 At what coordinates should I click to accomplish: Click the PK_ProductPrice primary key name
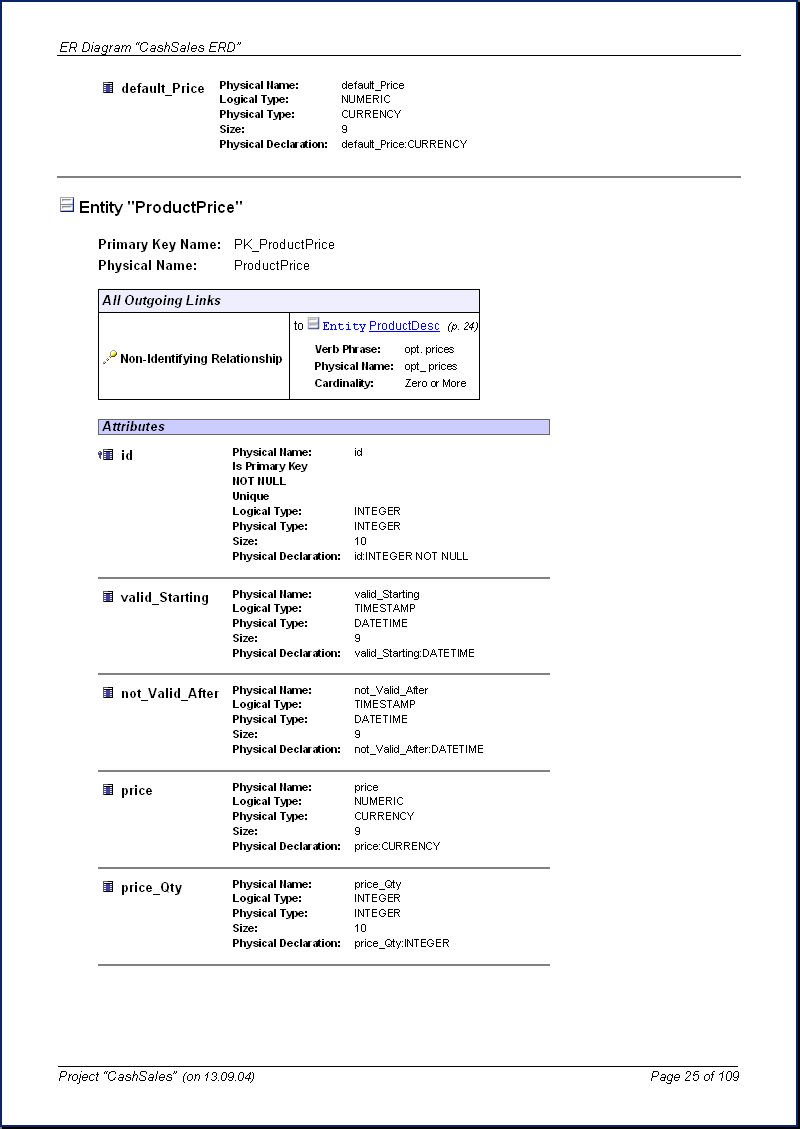tap(284, 245)
